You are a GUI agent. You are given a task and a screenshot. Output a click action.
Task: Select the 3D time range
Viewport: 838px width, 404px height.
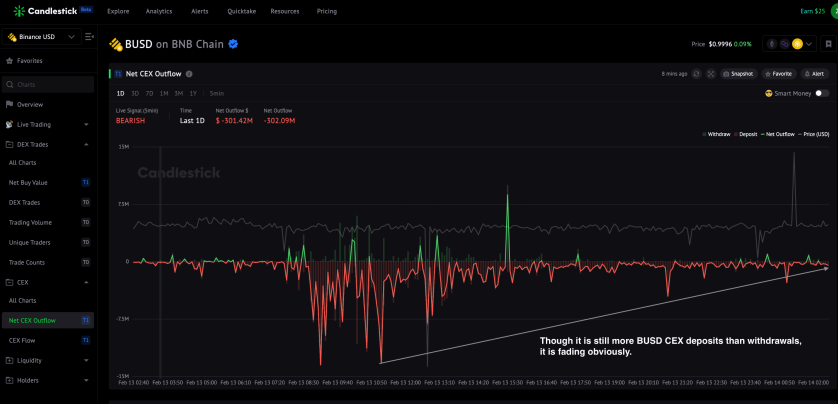pyautogui.click(x=135, y=94)
